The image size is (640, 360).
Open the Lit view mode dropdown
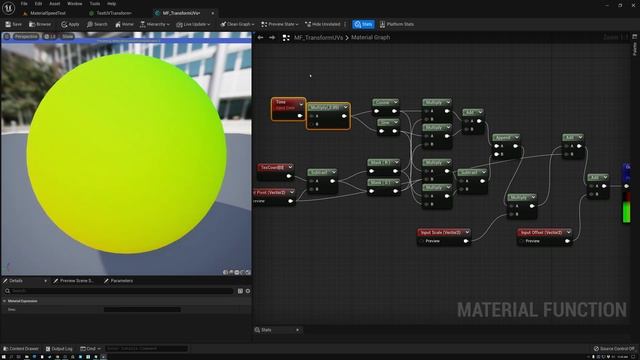pyautogui.click(x=50, y=36)
